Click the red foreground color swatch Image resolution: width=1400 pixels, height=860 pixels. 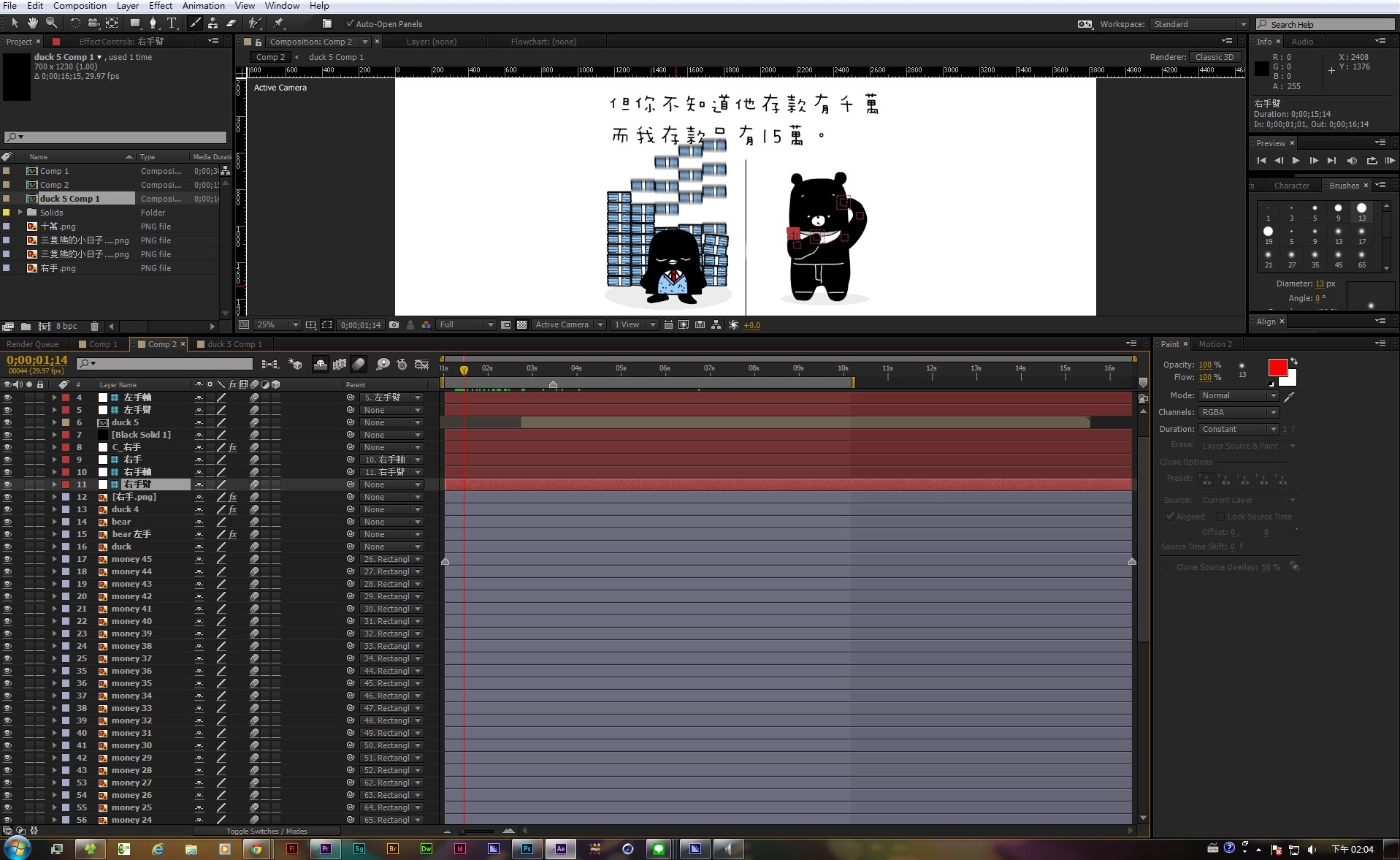[1277, 368]
